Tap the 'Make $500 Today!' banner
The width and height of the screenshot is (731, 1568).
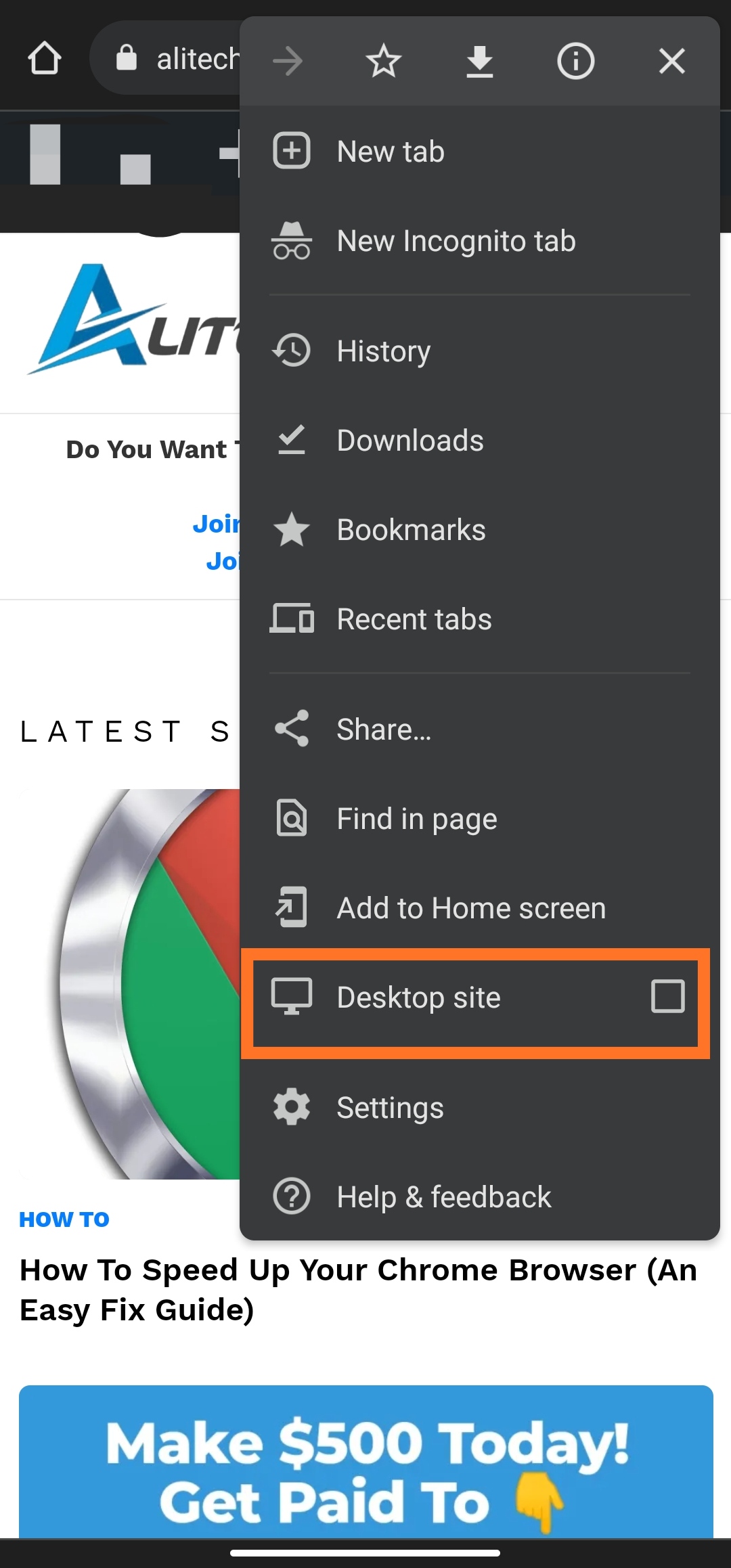[366, 1462]
